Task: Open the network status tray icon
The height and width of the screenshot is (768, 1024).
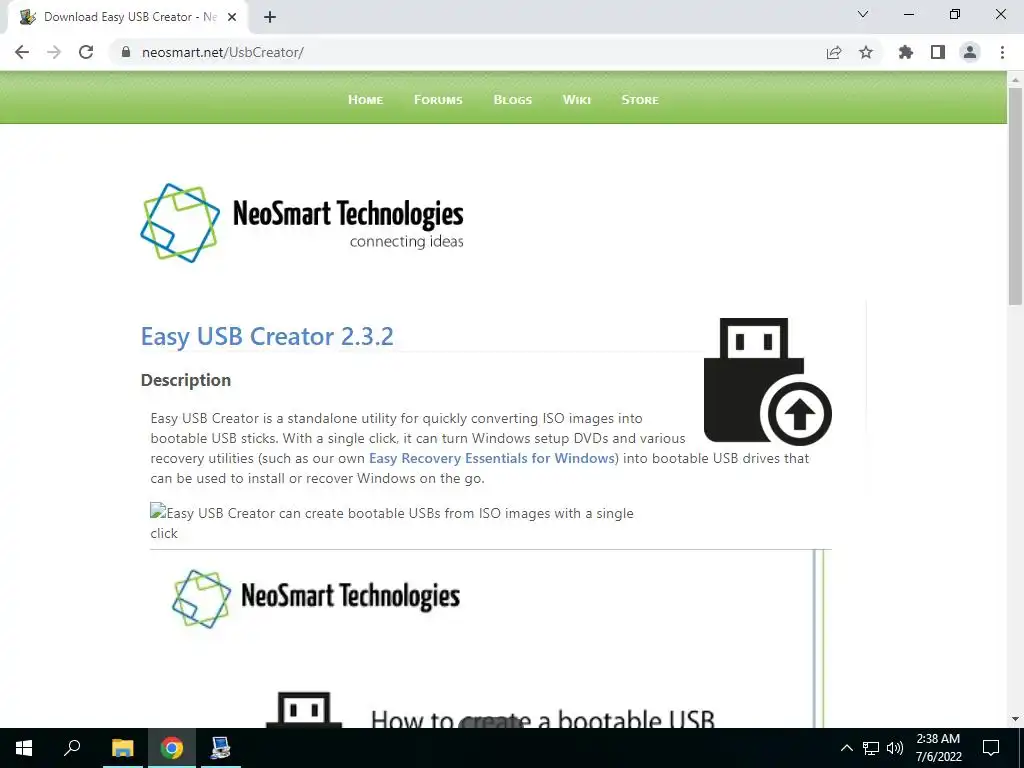Action: [x=871, y=748]
